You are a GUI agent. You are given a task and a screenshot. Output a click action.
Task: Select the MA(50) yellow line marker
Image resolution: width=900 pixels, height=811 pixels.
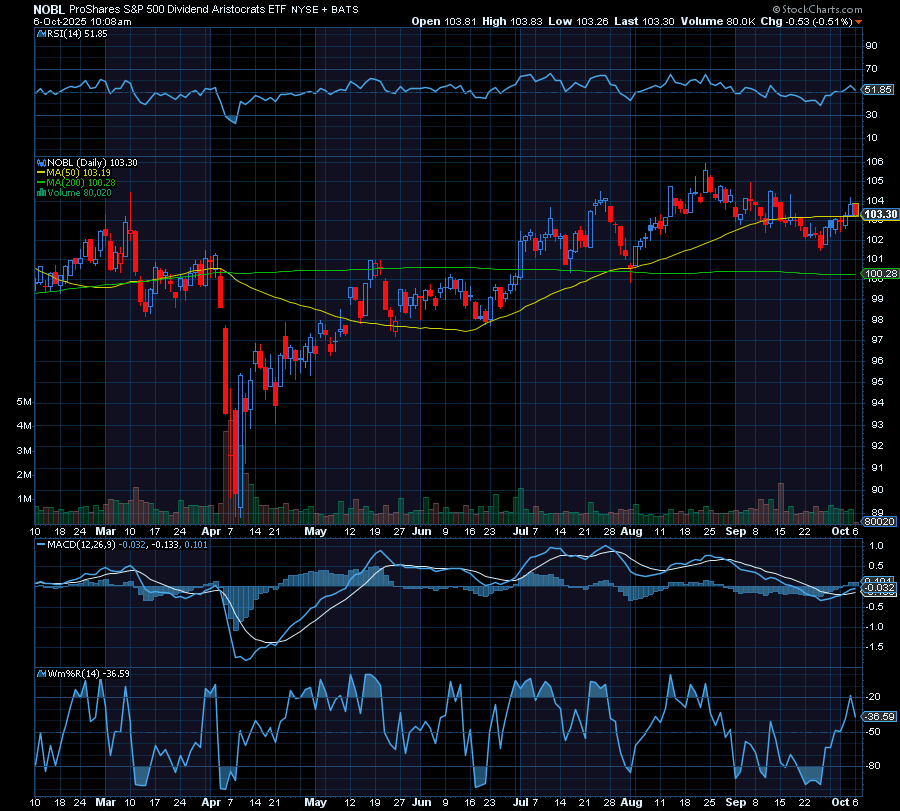tap(41, 172)
